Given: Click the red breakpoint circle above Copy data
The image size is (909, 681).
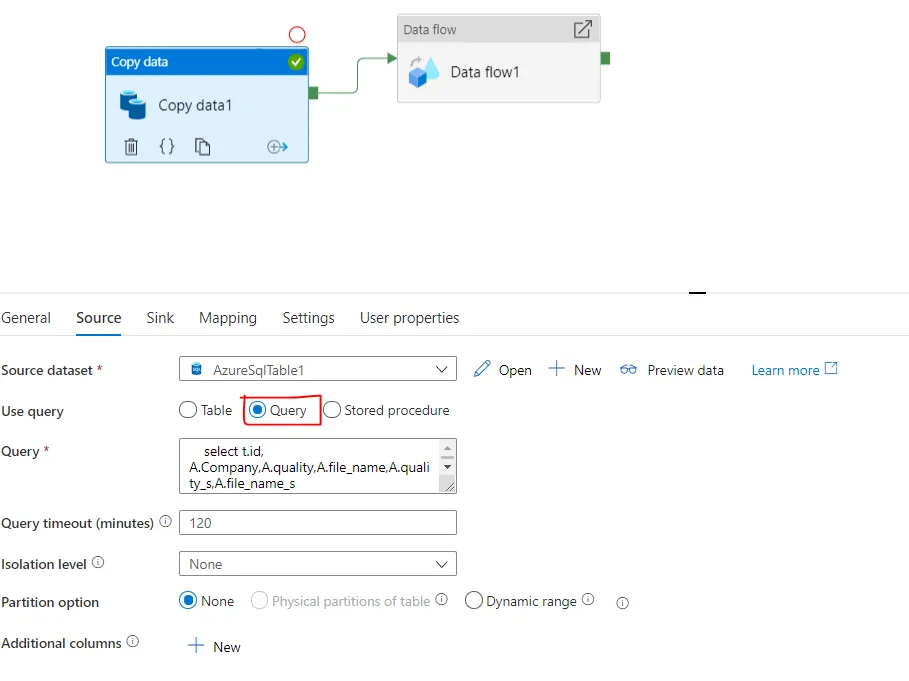Looking at the screenshot, I should click(x=297, y=35).
